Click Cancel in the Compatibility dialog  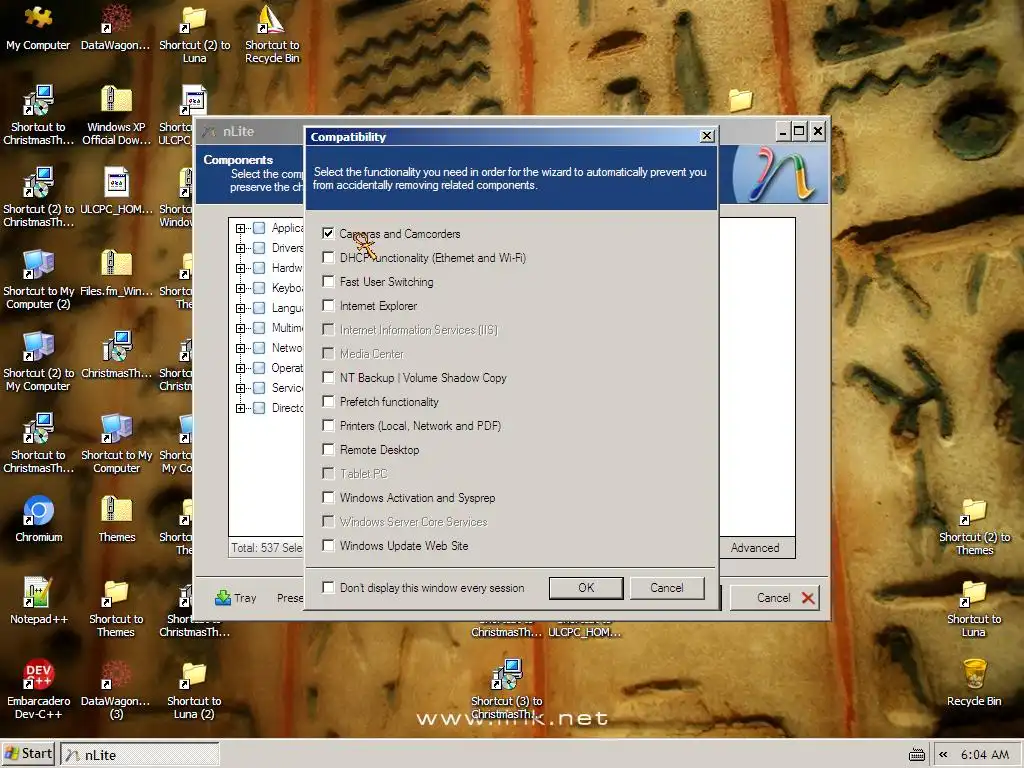pyautogui.click(x=667, y=588)
